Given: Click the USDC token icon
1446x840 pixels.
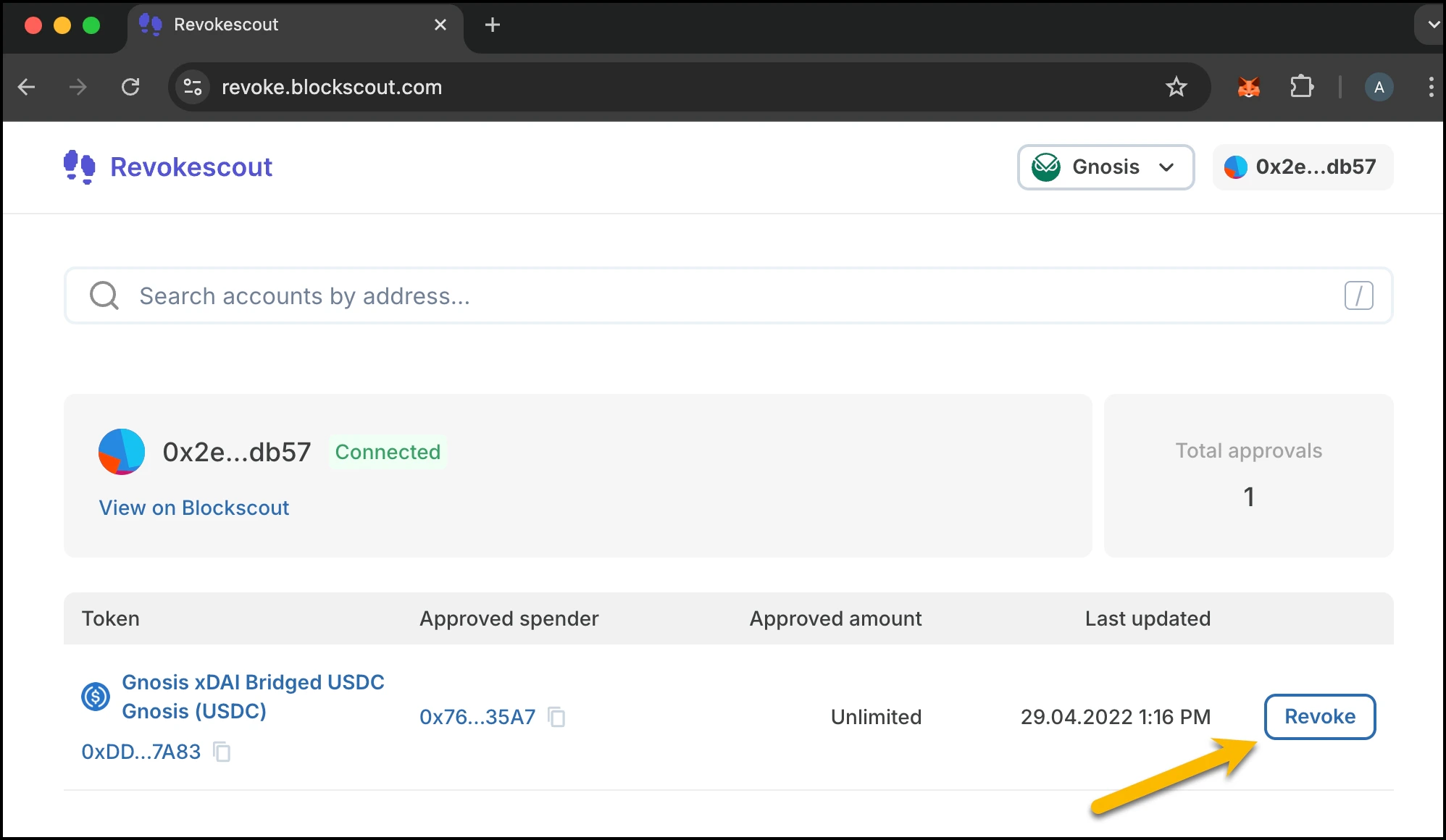Looking at the screenshot, I should point(96,697).
